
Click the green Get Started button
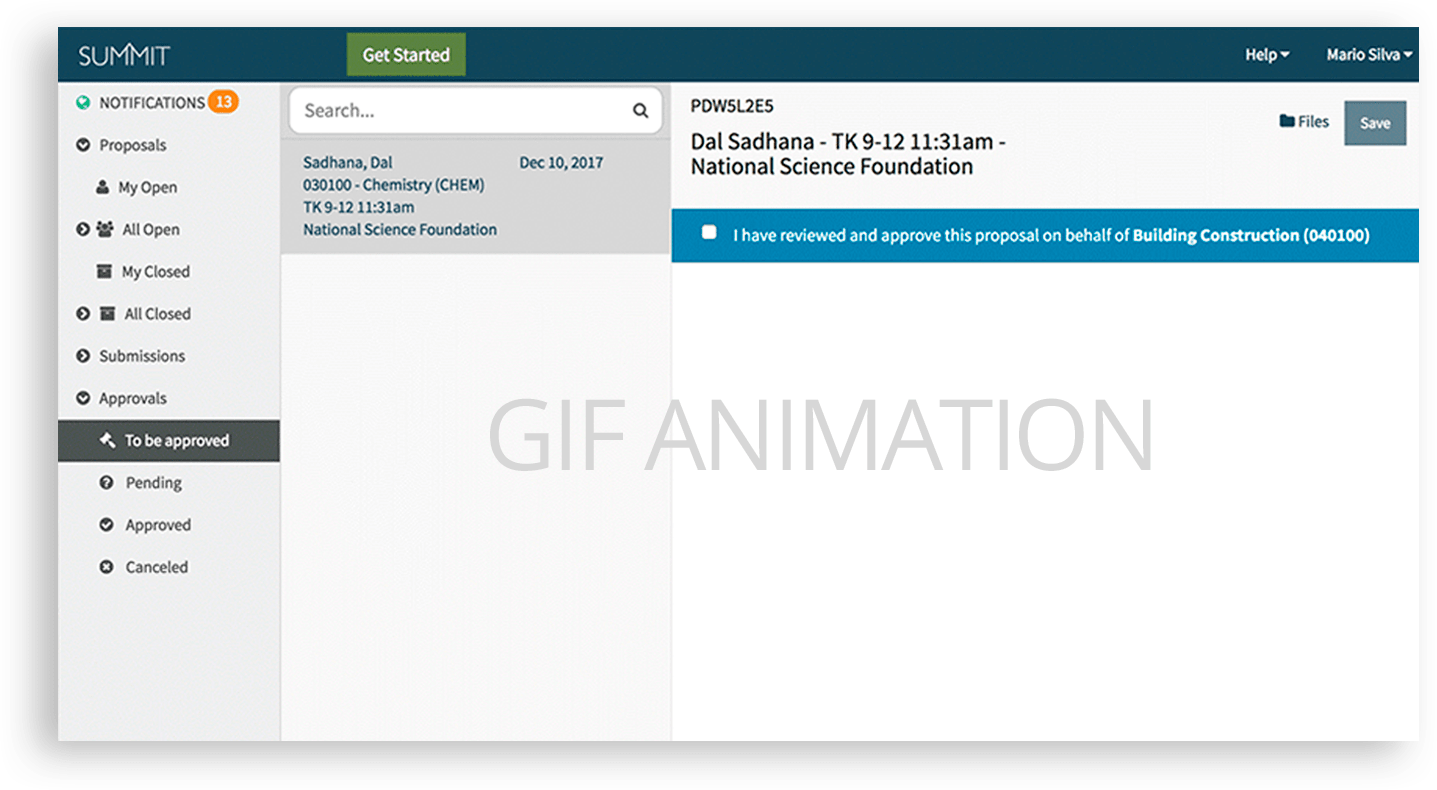click(406, 55)
